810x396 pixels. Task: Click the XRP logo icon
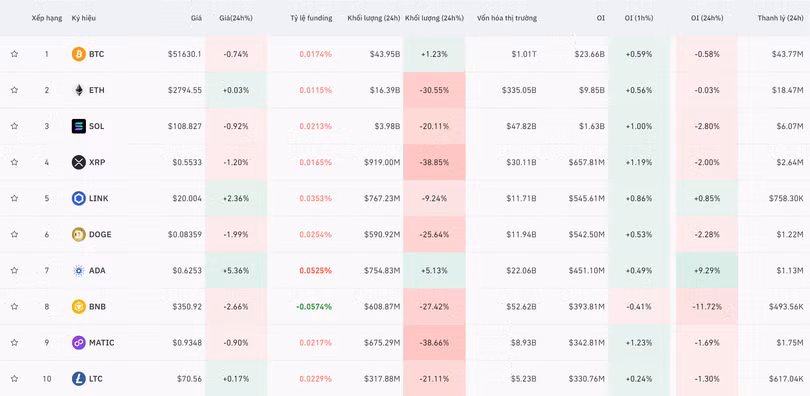coord(79,162)
